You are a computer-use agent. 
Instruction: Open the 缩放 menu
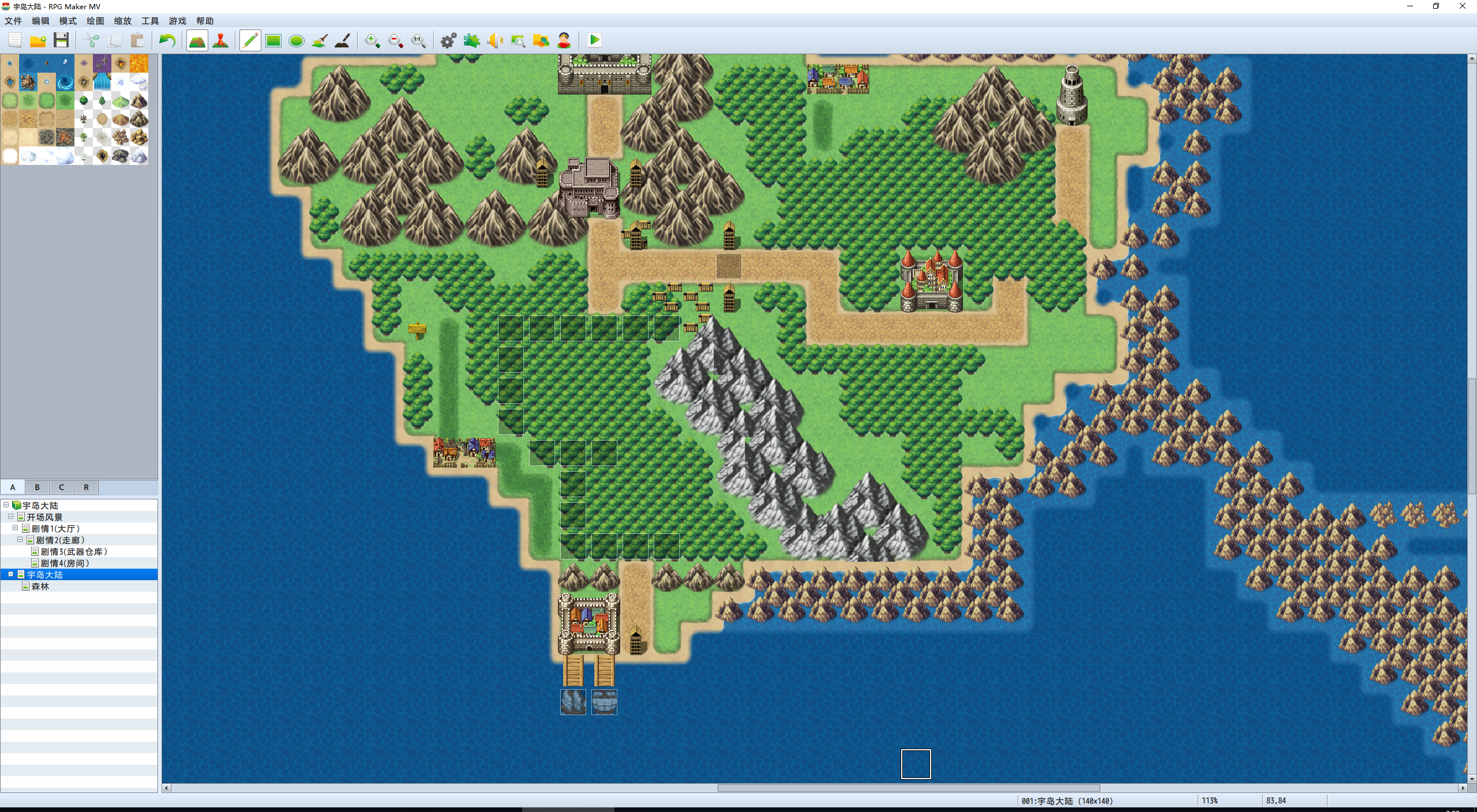click(123, 21)
